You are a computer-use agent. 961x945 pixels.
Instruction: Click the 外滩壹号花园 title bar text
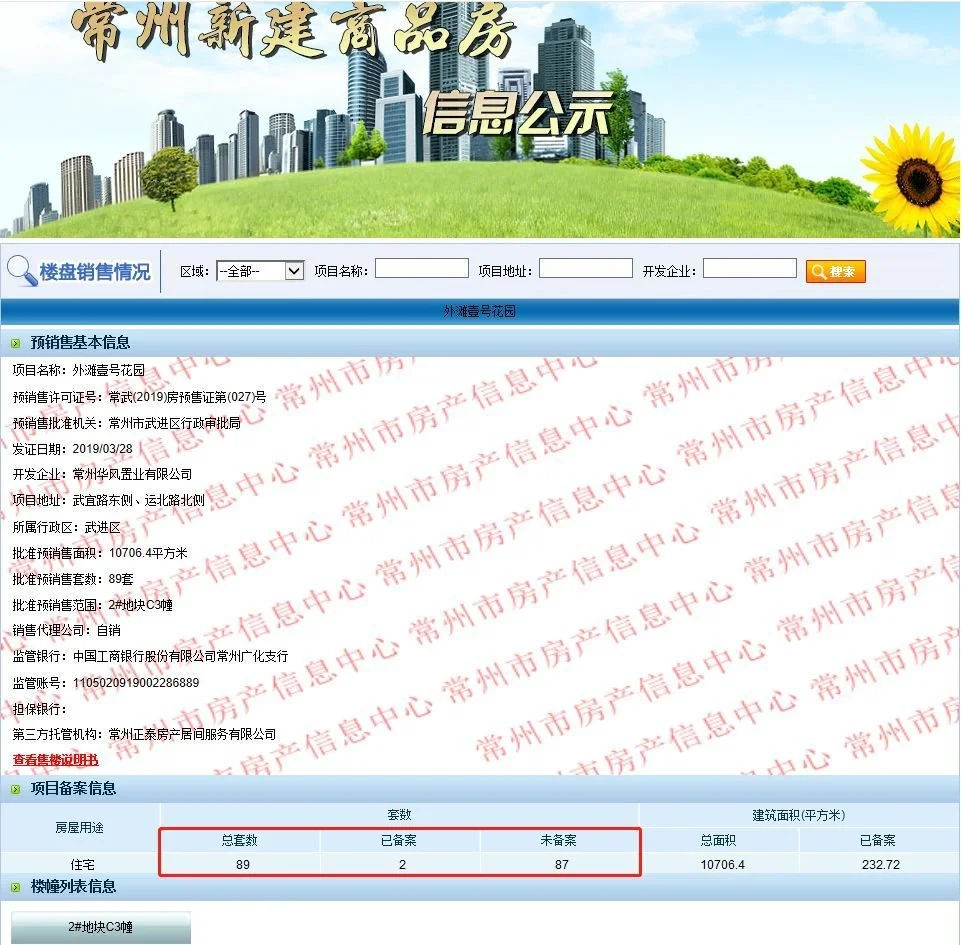pos(480,311)
